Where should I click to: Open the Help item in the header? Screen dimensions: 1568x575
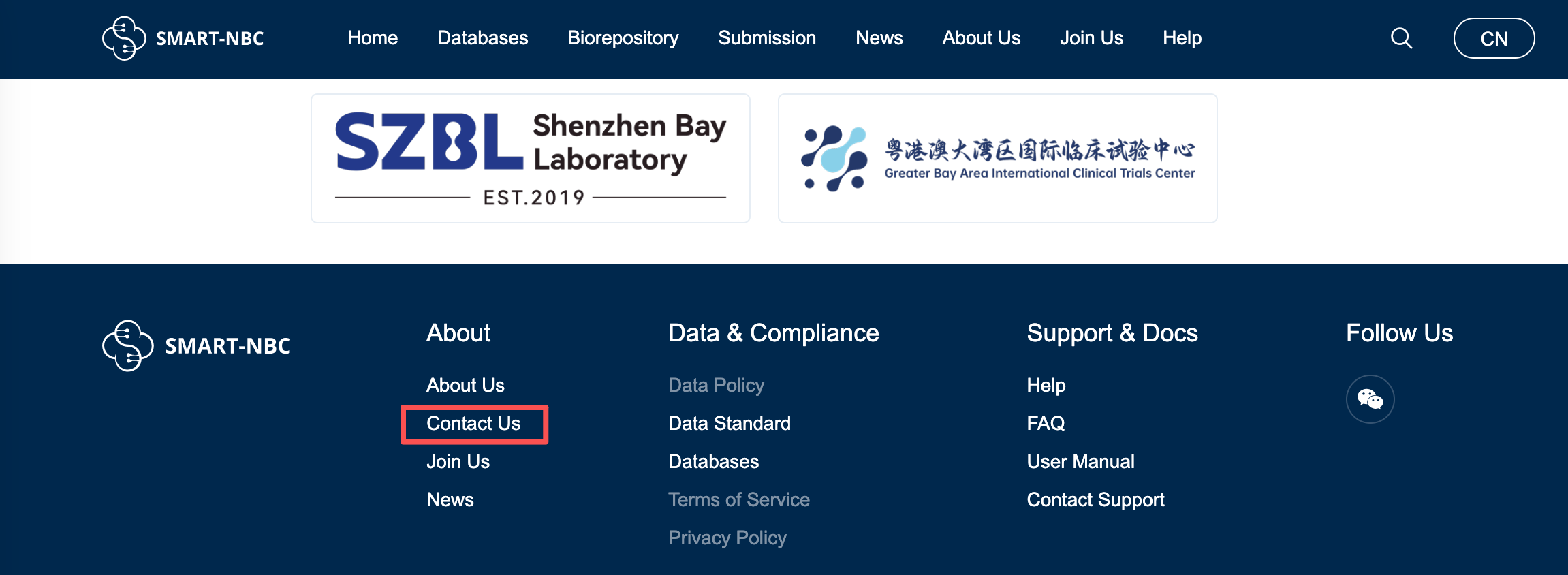[1182, 38]
